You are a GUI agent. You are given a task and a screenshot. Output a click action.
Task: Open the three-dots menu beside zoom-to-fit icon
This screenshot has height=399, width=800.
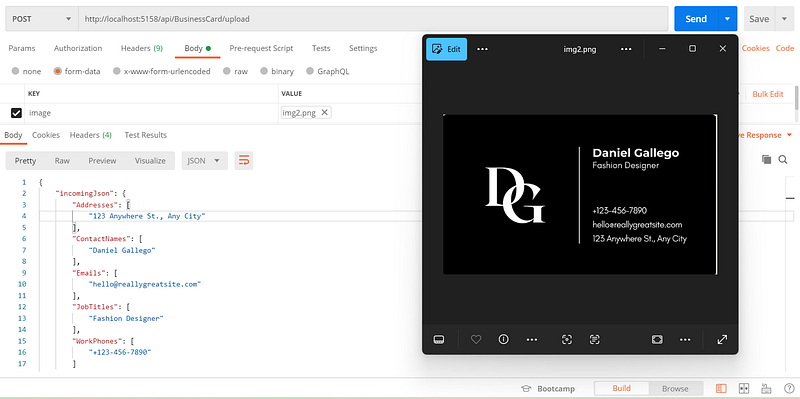click(x=685, y=340)
